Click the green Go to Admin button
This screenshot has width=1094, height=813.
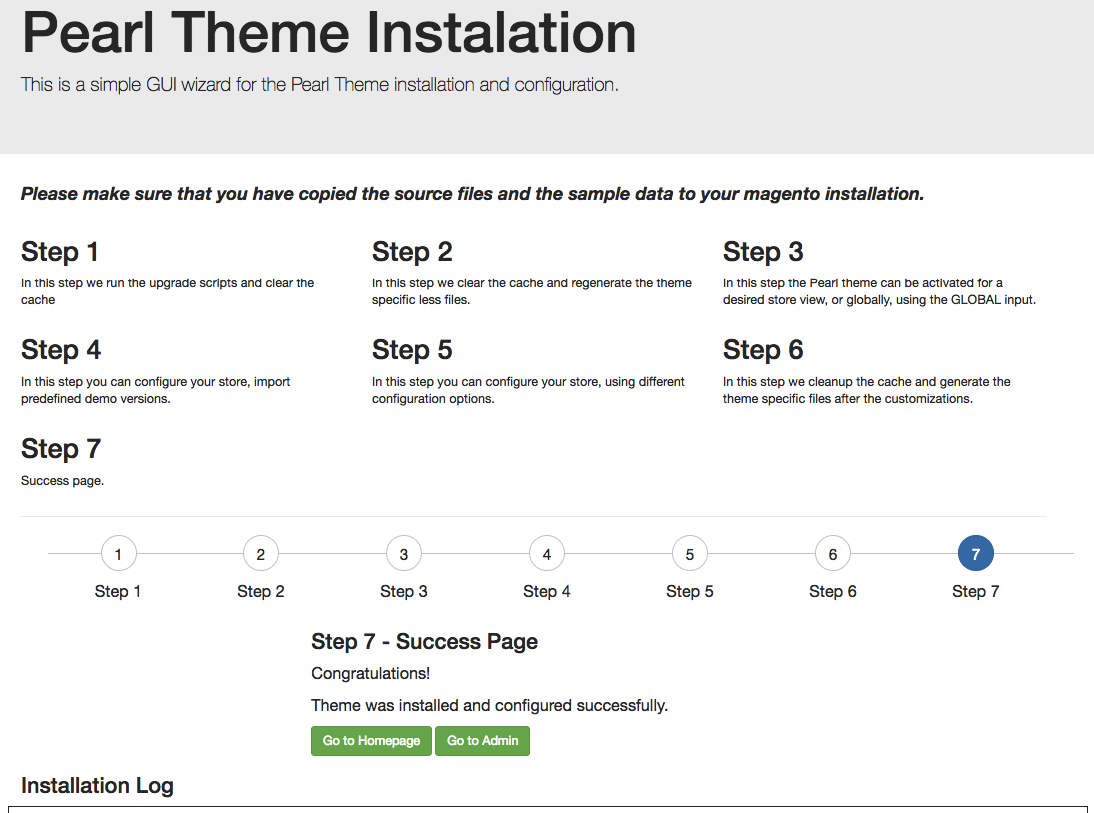[483, 741]
